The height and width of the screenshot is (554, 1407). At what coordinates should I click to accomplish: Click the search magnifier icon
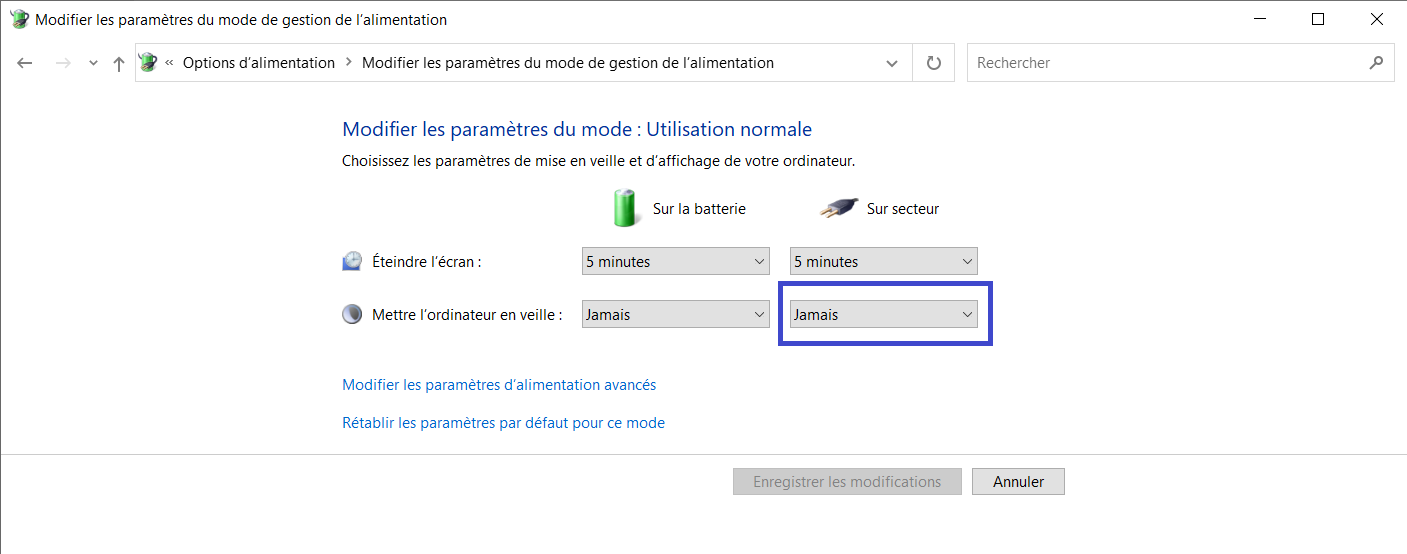point(1376,62)
